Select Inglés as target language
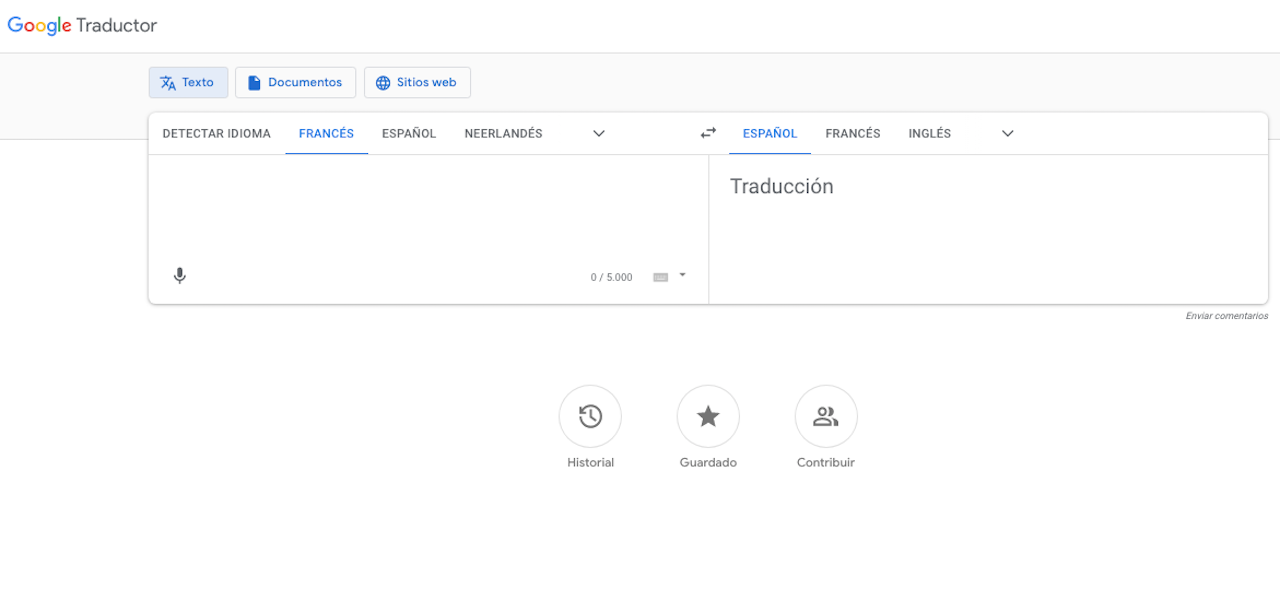Screen dimensions: 1280x589 tap(930, 133)
